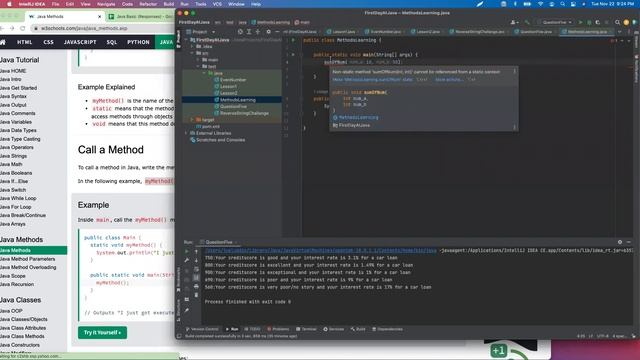Click More actions link in the error popup
The image size is (640, 360).
pos(449,80)
